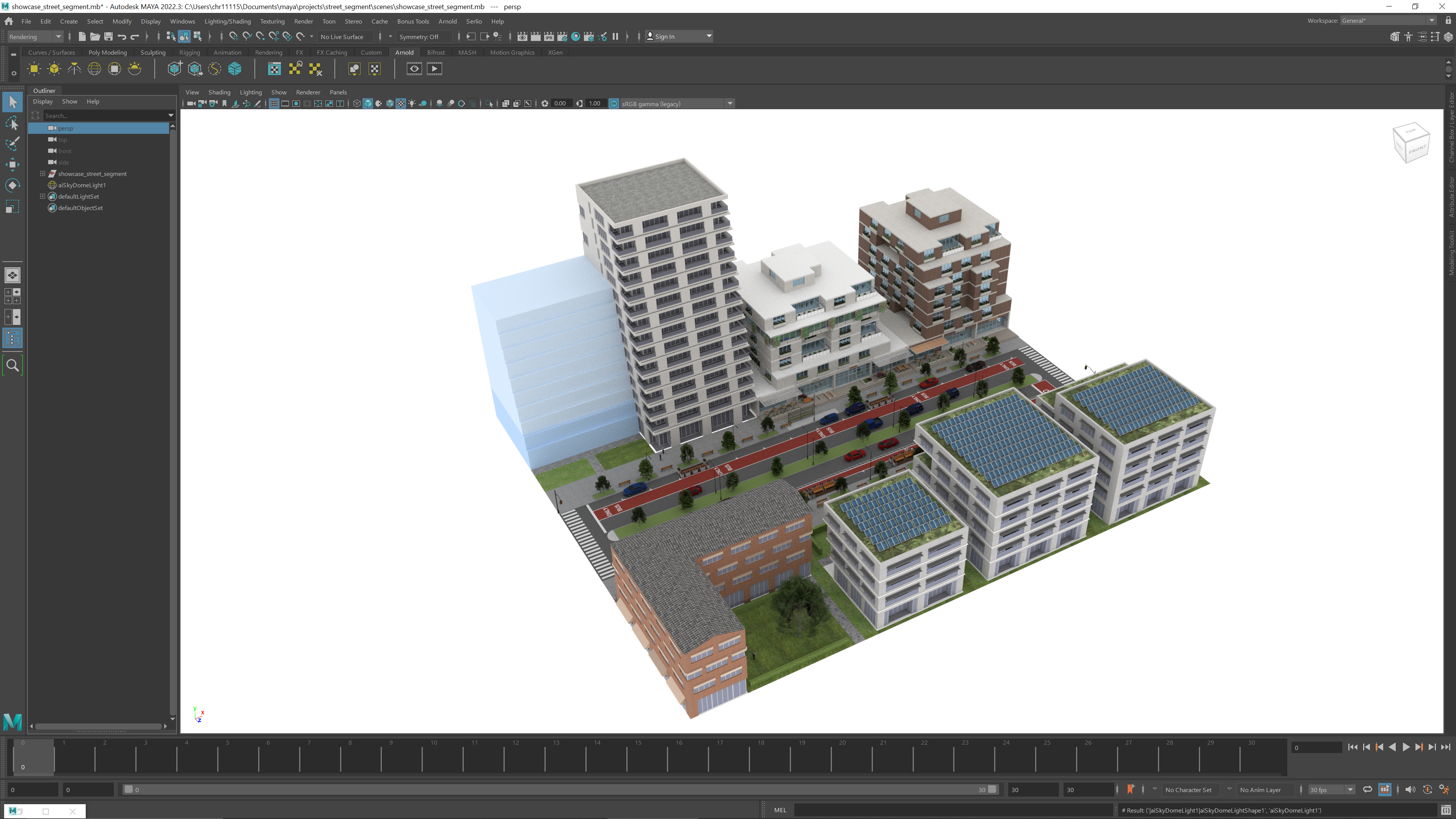The height and width of the screenshot is (819, 1456).
Task: Activate the Rotate tool in the toolbox
Action: (x=13, y=185)
